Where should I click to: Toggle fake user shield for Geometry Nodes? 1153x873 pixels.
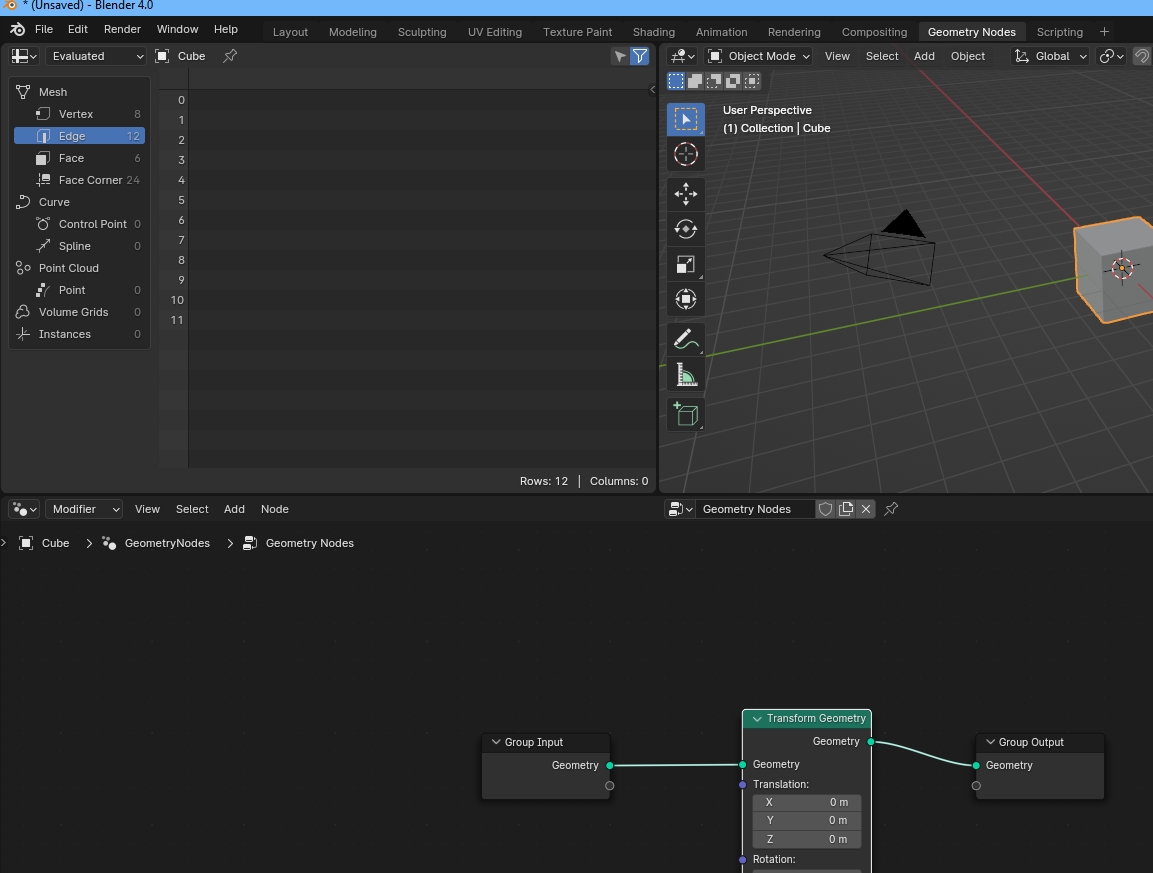click(825, 509)
